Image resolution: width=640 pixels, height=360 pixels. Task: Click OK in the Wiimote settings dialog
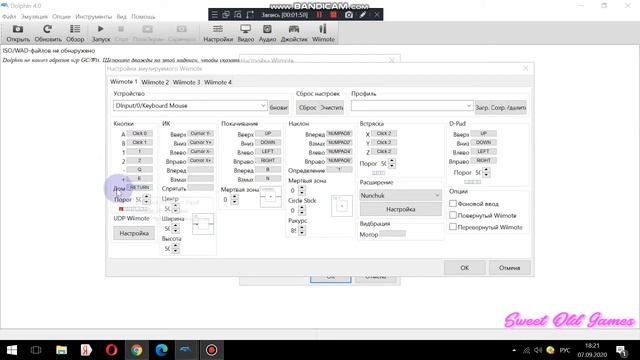(x=464, y=268)
